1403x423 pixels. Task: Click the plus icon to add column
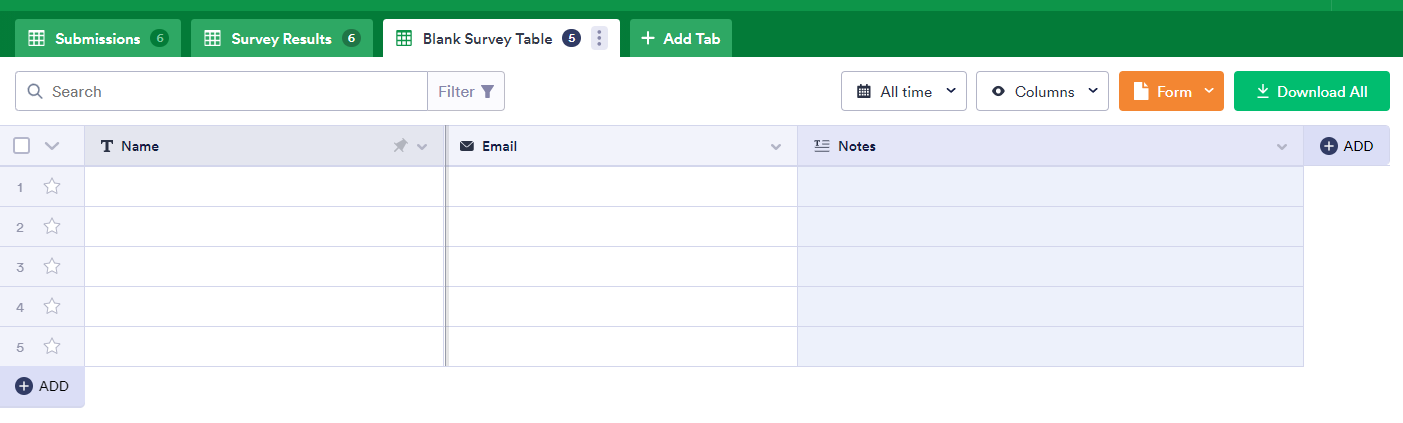click(1329, 146)
